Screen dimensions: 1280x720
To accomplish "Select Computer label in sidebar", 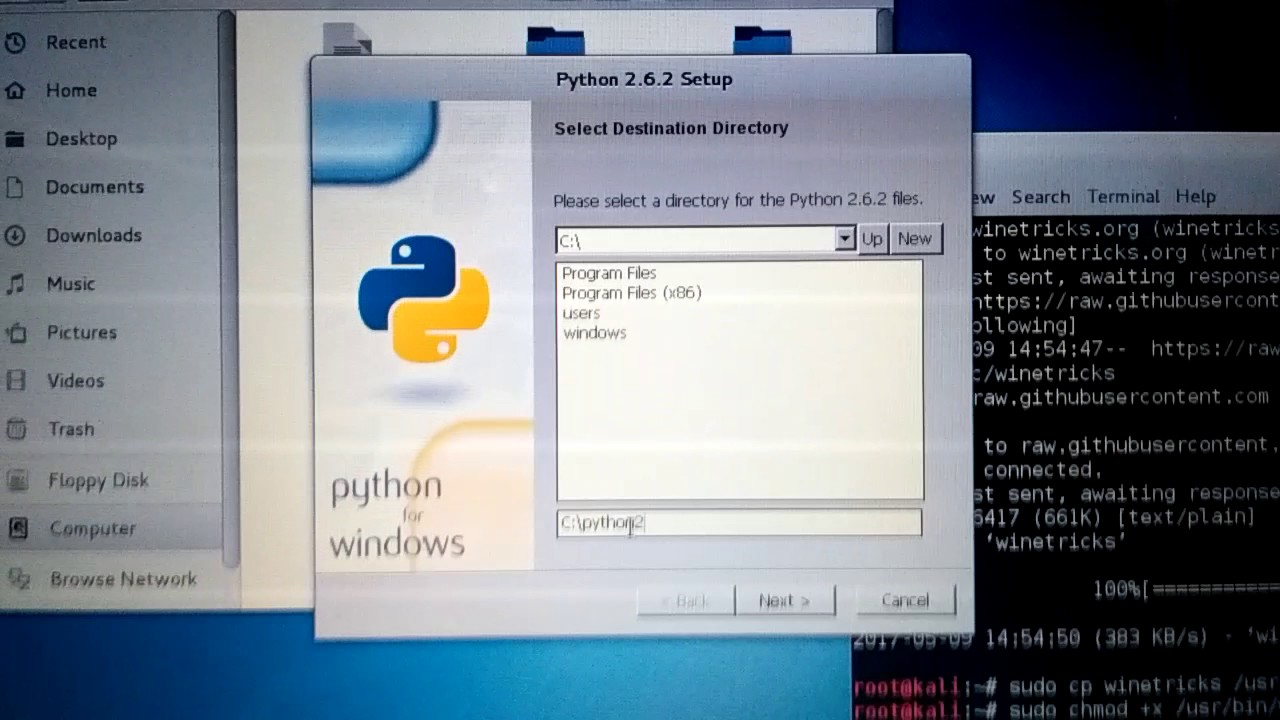I will (x=93, y=529).
